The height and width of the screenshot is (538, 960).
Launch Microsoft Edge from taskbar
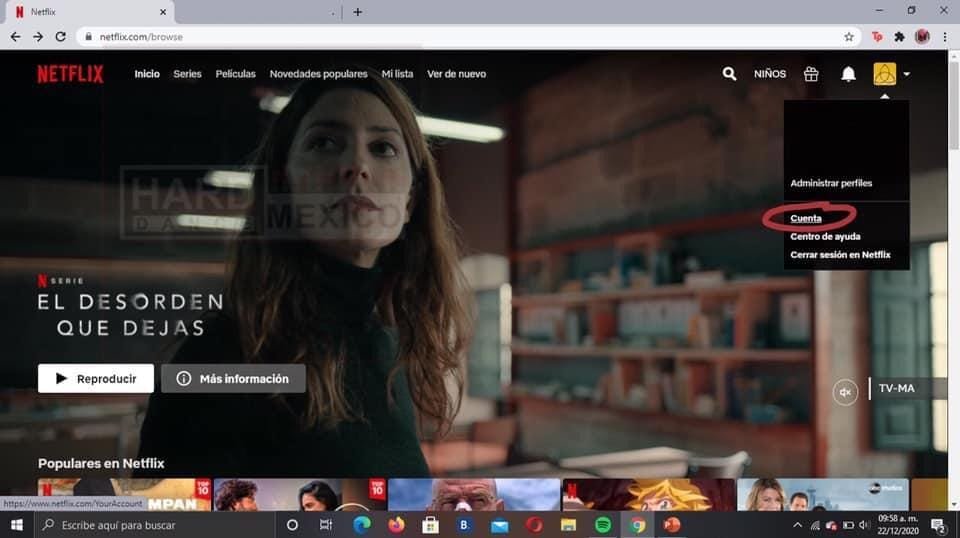click(362, 525)
